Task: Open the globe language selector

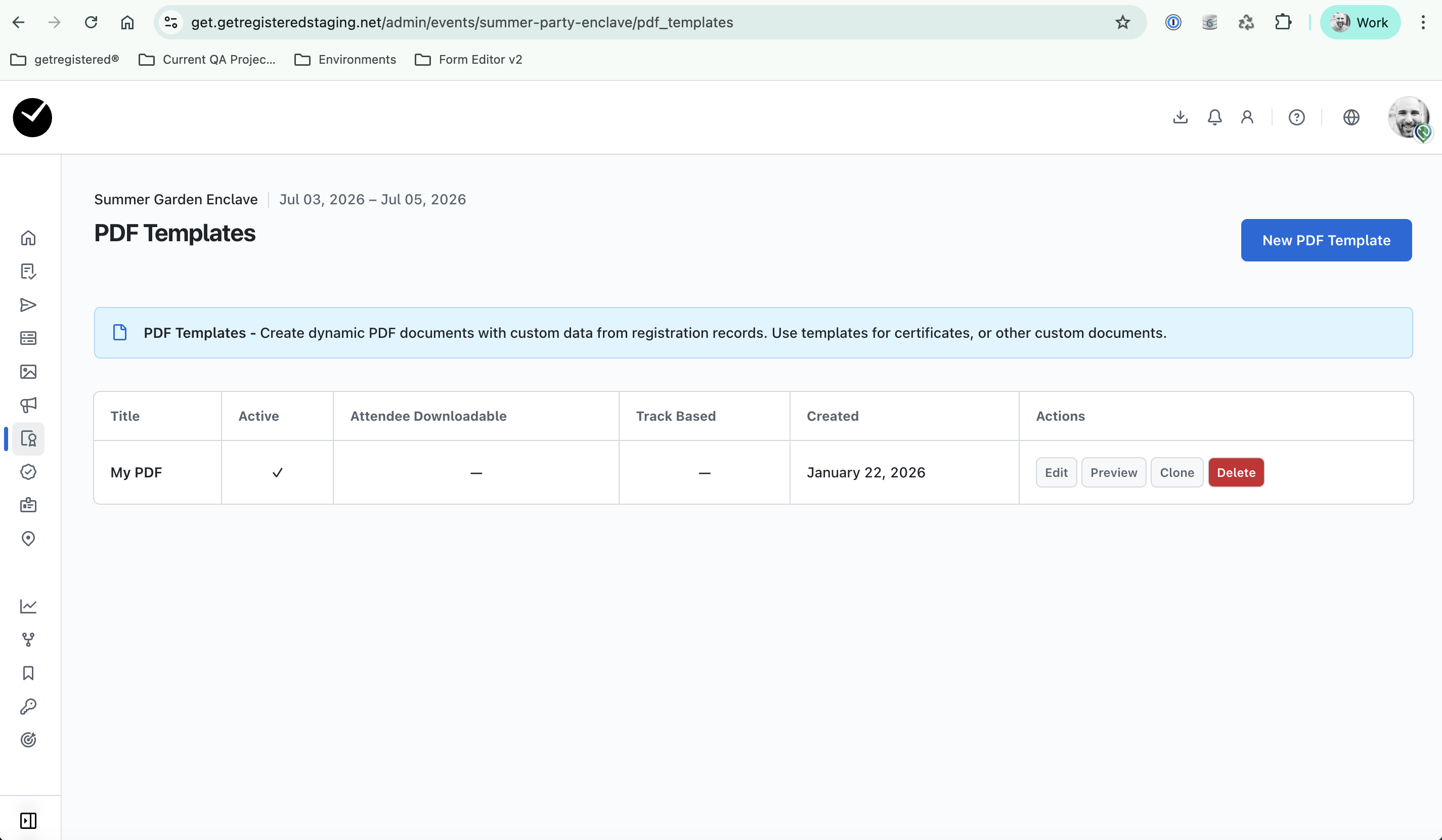Action: [1351, 117]
